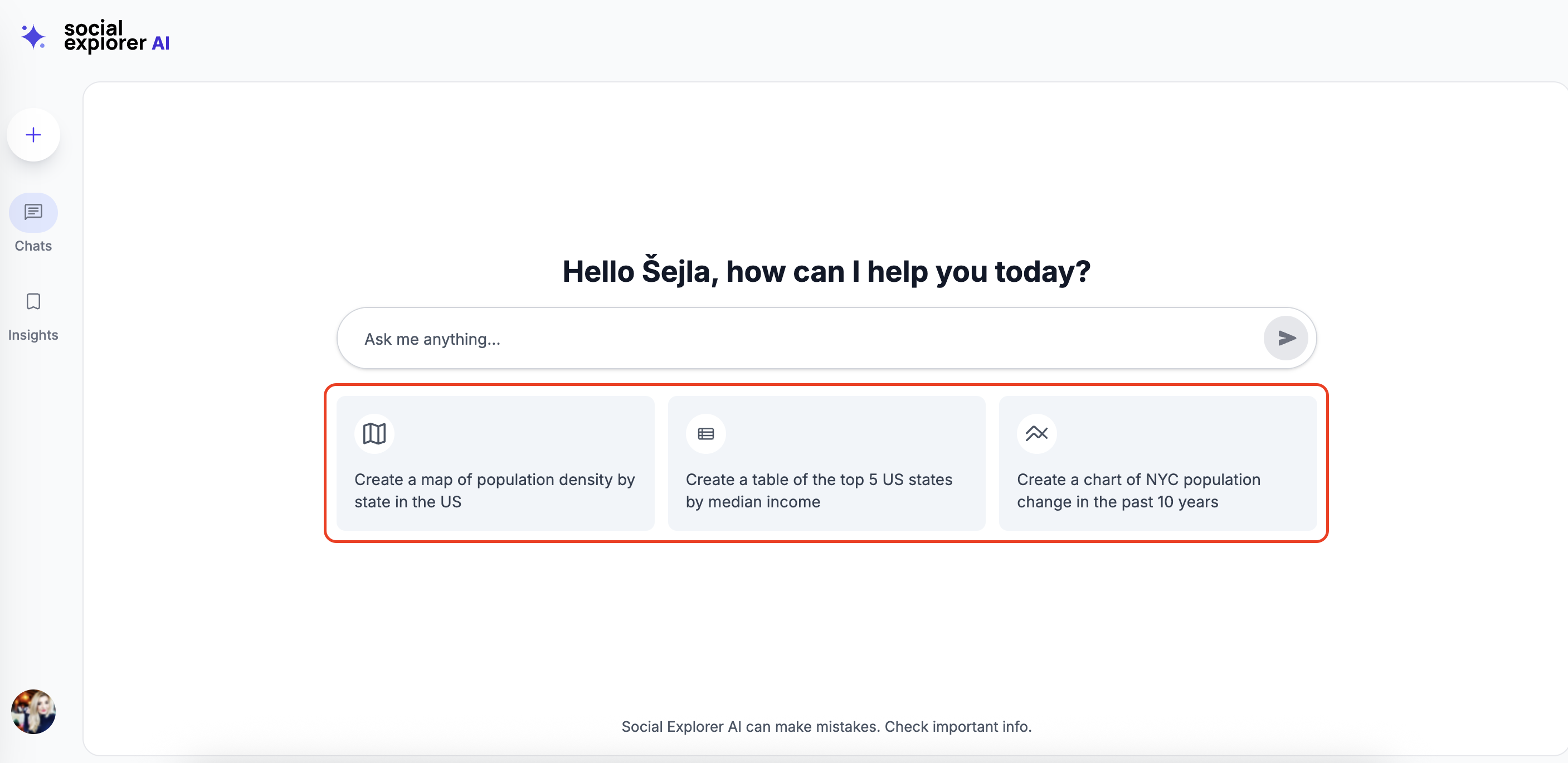Open the Insights bookmark icon

tap(33, 301)
